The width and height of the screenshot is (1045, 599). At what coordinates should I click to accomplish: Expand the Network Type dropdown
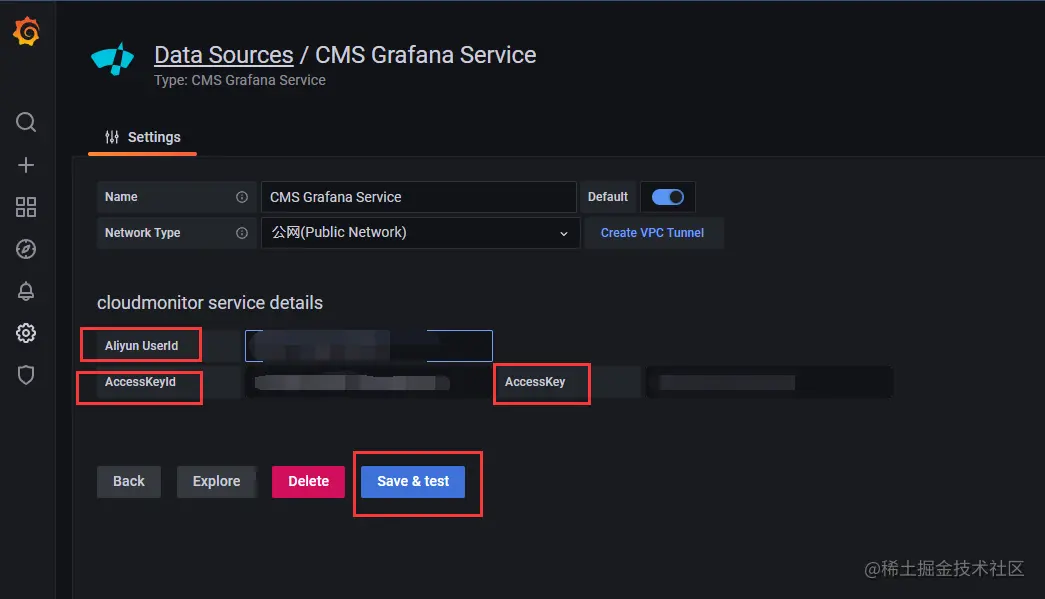pyautogui.click(x=421, y=233)
